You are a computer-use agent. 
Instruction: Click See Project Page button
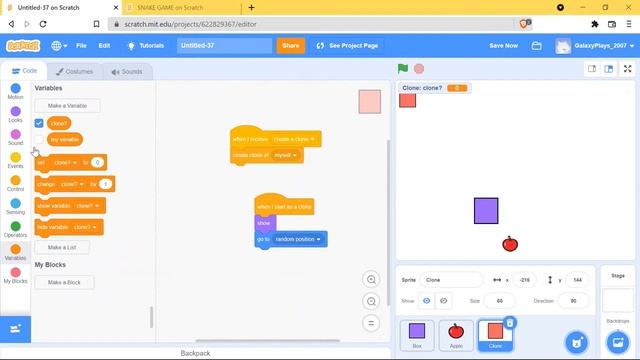pos(347,46)
